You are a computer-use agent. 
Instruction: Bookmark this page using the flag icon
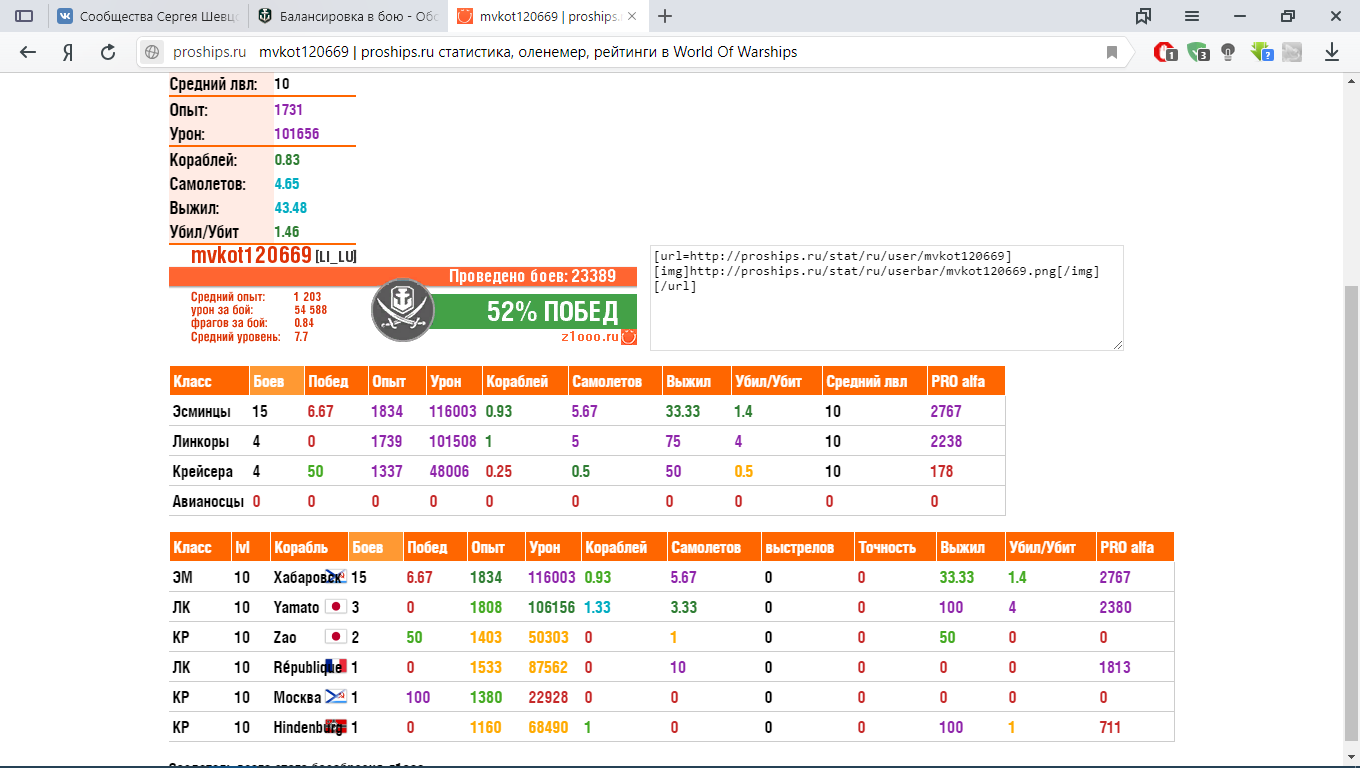[x=1112, y=53]
